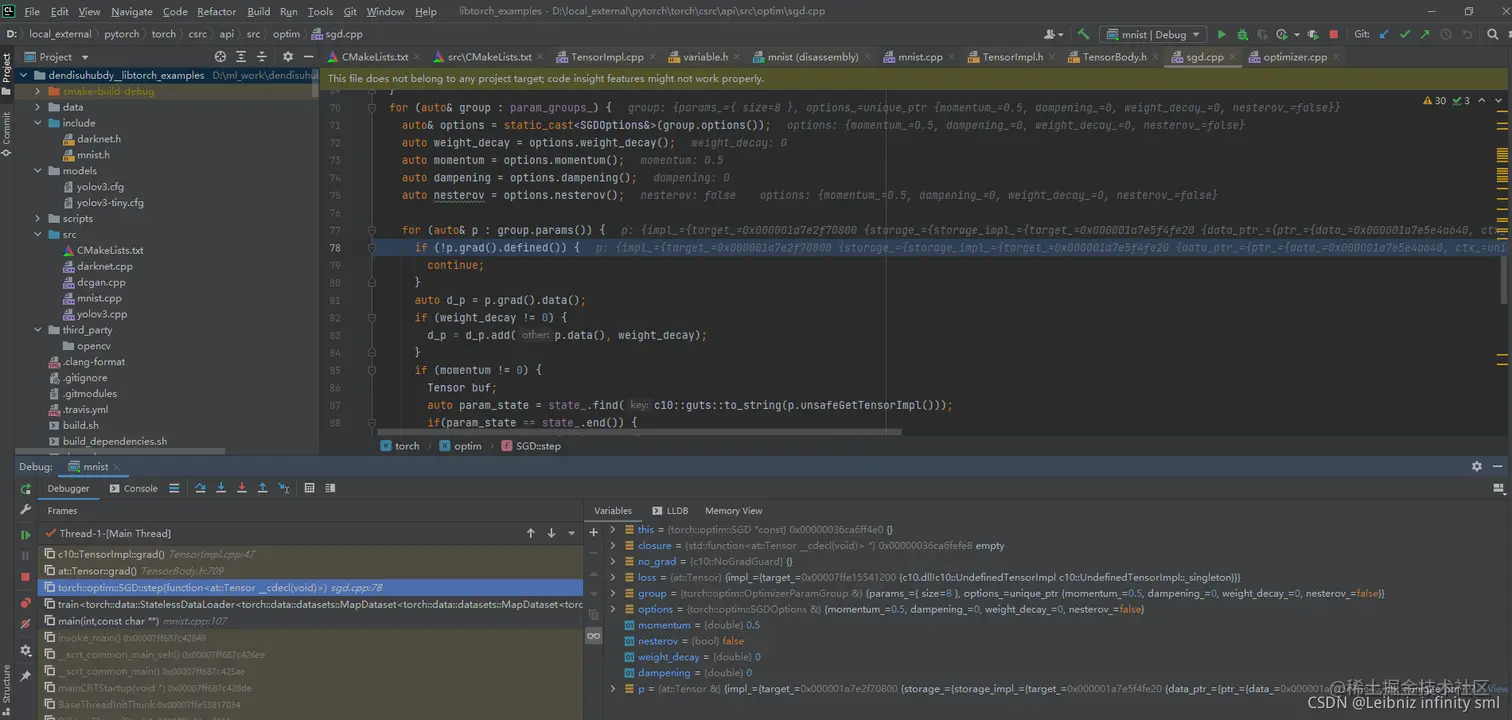This screenshot has width=1512, height=720.
Task: Open the mnist | Debug configuration dropdown
Action: [1151, 34]
